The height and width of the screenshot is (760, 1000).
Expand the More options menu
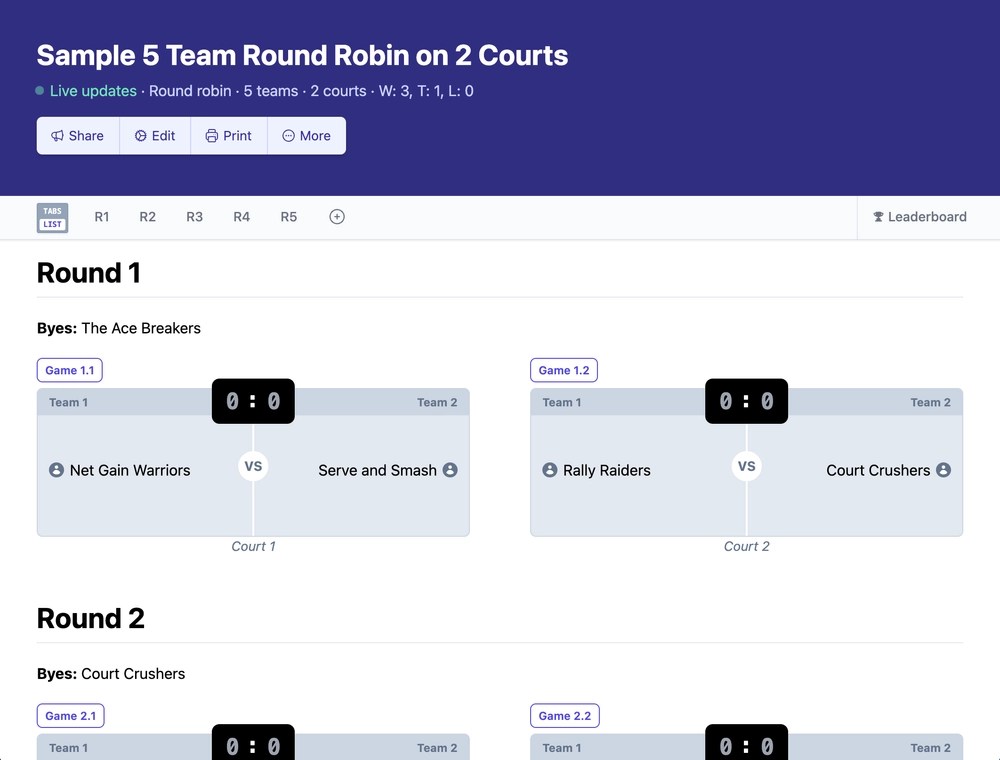[x=307, y=136]
